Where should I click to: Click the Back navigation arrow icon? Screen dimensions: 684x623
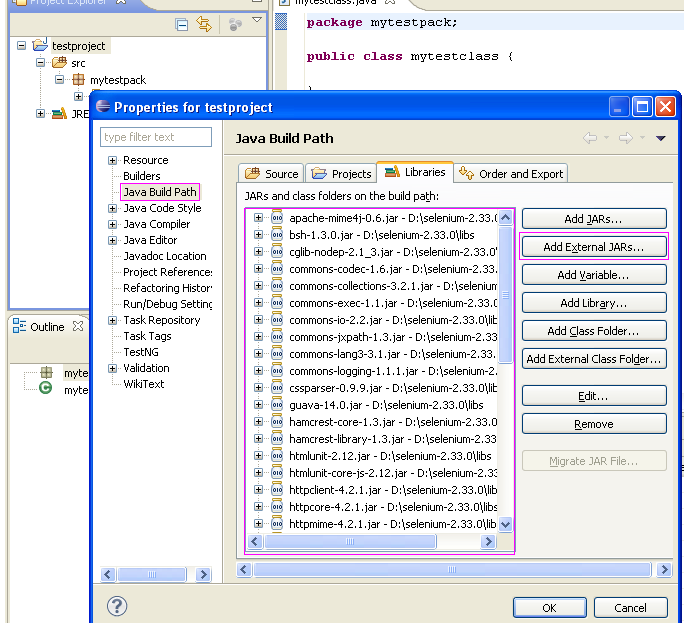point(590,138)
